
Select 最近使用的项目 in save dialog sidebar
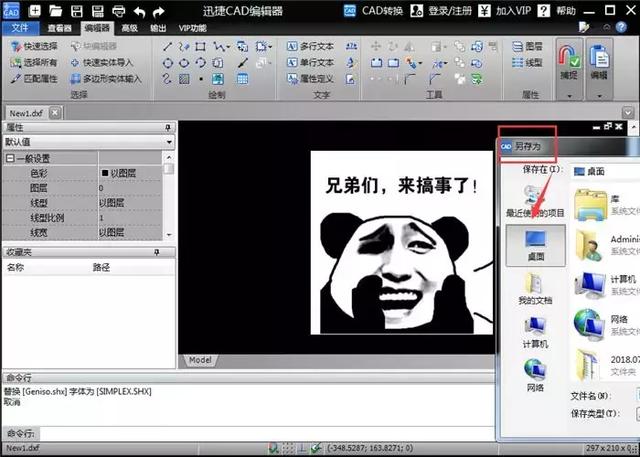coord(535,201)
